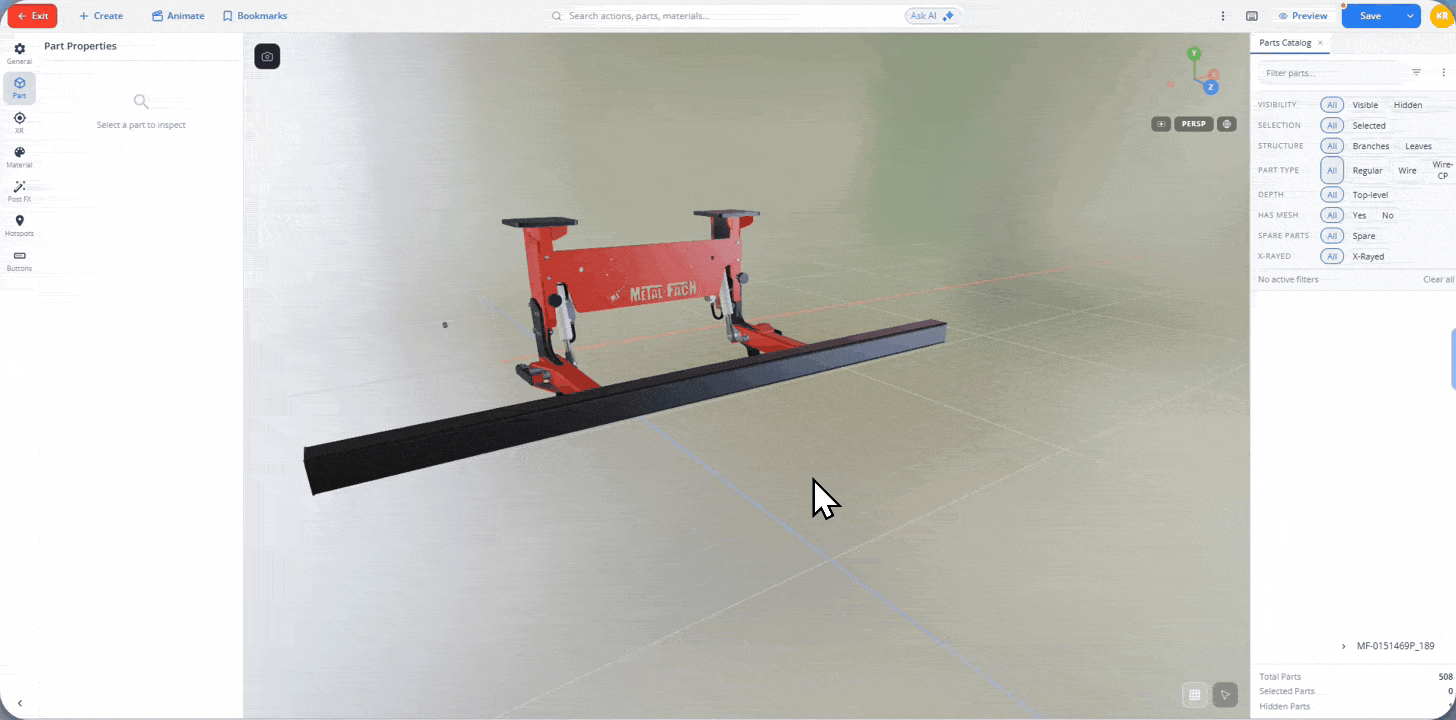The width and height of the screenshot is (1456, 720).
Task: Set Visibility filter to Visible
Action: 1365,105
